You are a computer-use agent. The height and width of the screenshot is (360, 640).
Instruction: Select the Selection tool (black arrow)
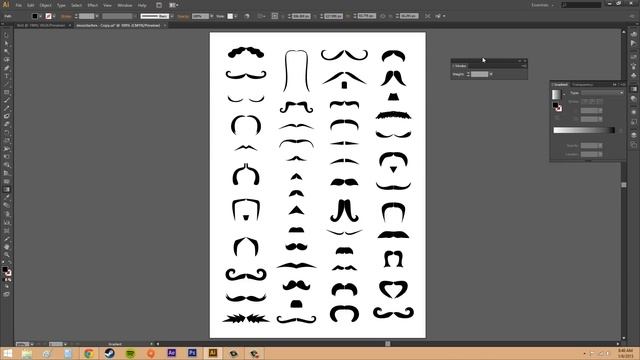click(6, 35)
